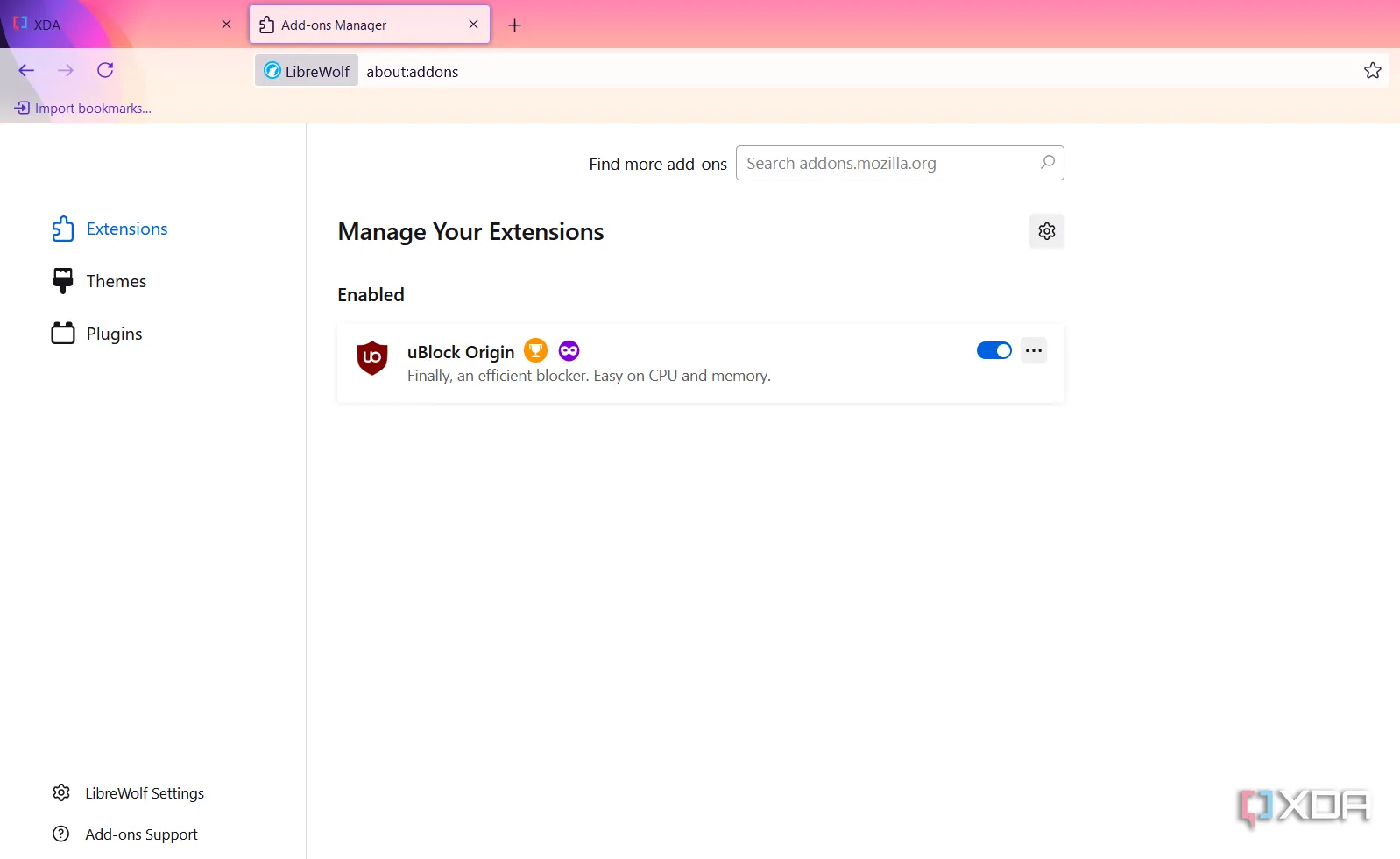Screen dimensions: 1400x859
Task: Open LibreWolf Settings link
Action: pyautogui.click(x=144, y=793)
